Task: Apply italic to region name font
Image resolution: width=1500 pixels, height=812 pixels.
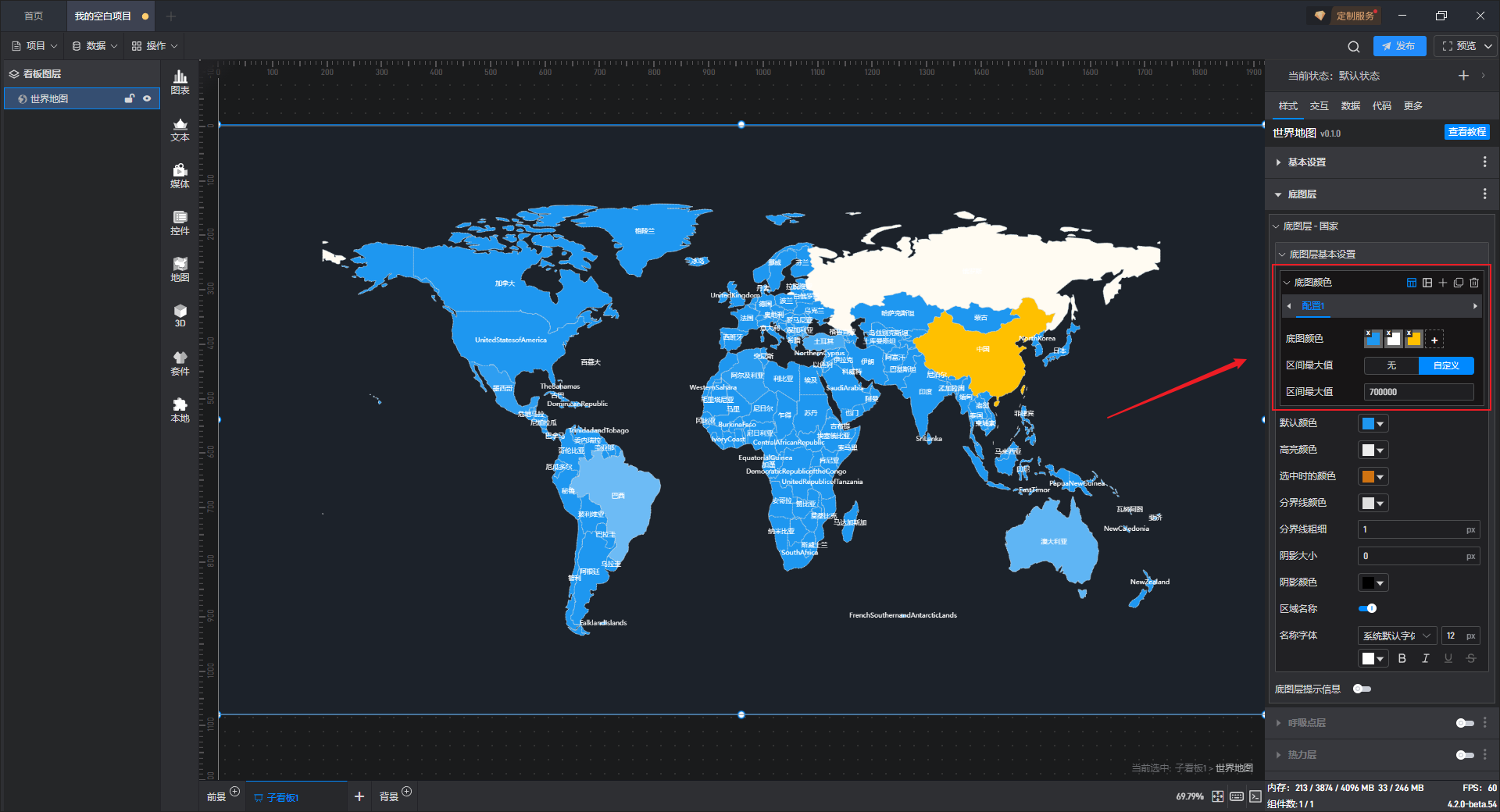Action: click(1425, 659)
